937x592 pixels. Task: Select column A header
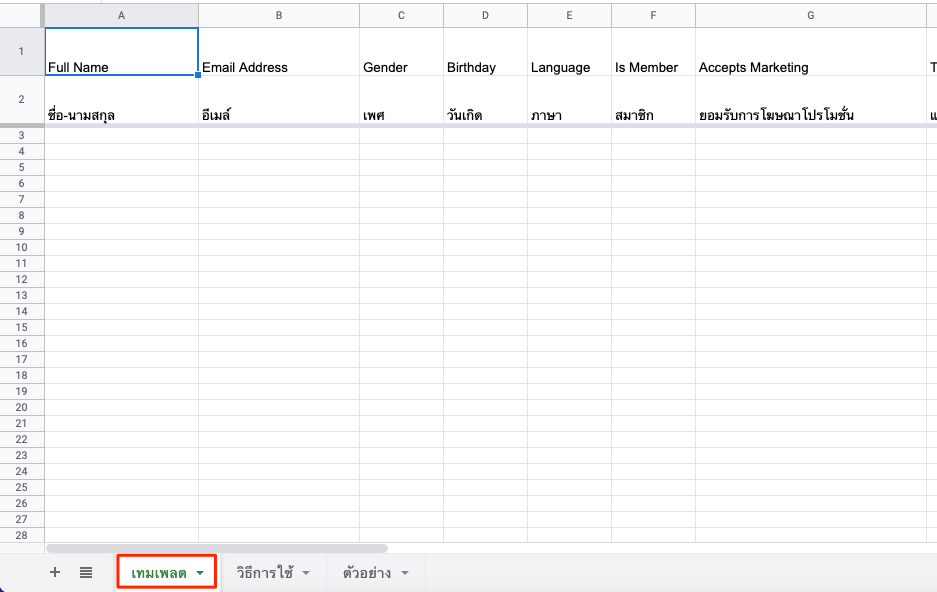click(x=121, y=16)
